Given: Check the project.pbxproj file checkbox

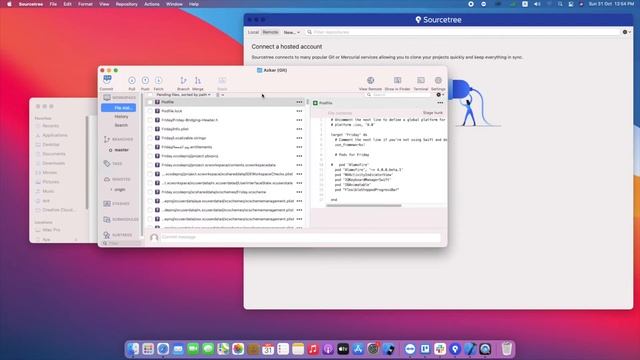Looking at the screenshot, I should click(150, 156).
